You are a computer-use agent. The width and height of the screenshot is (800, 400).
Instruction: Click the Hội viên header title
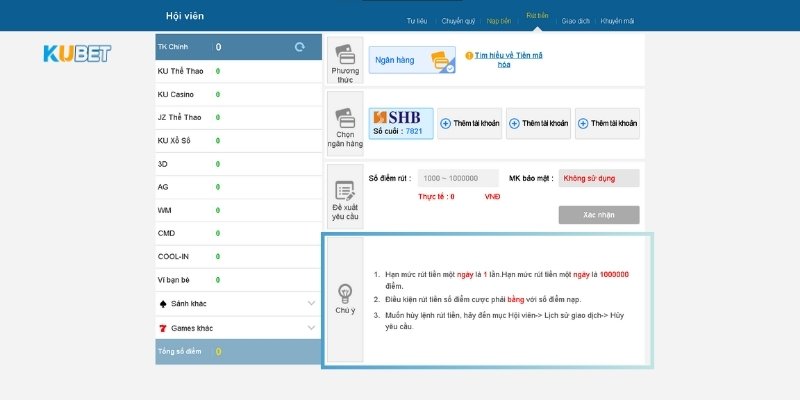pyautogui.click(x=185, y=16)
